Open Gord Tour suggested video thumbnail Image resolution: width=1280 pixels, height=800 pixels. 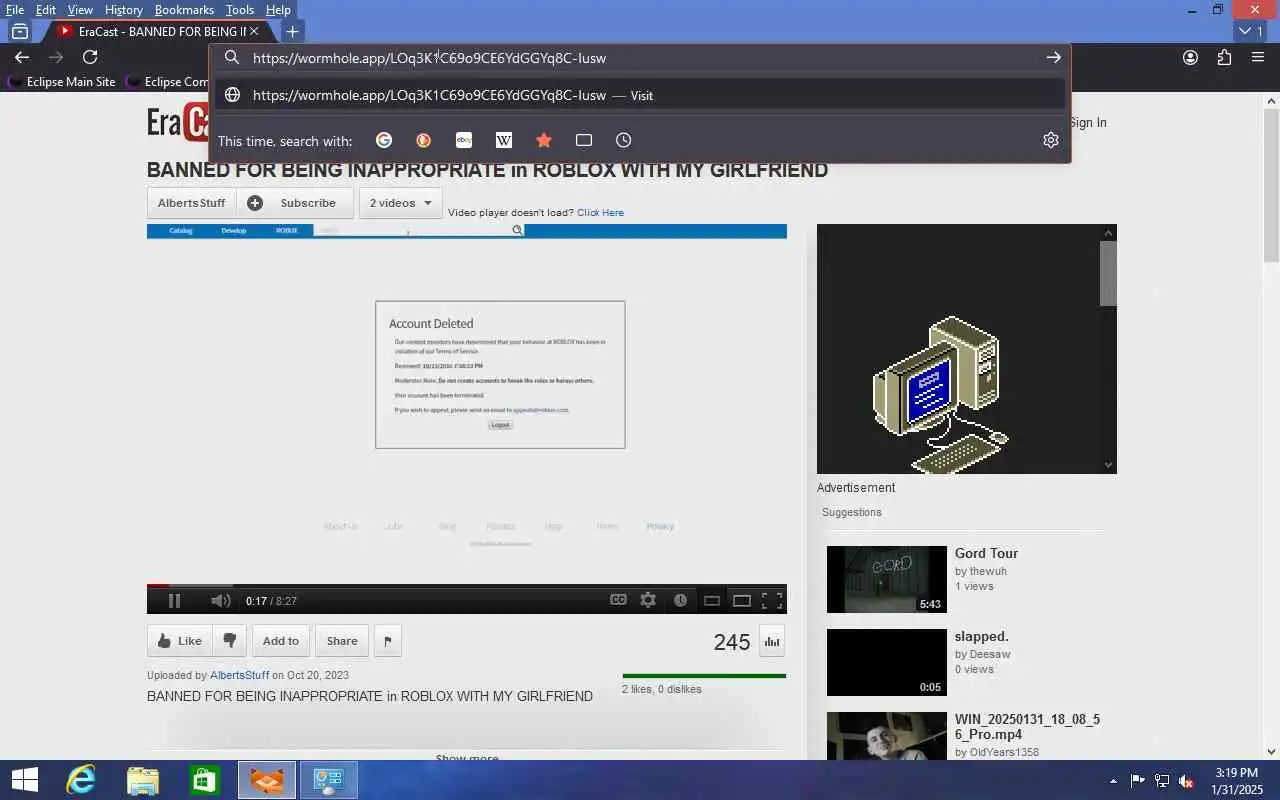tap(886, 579)
